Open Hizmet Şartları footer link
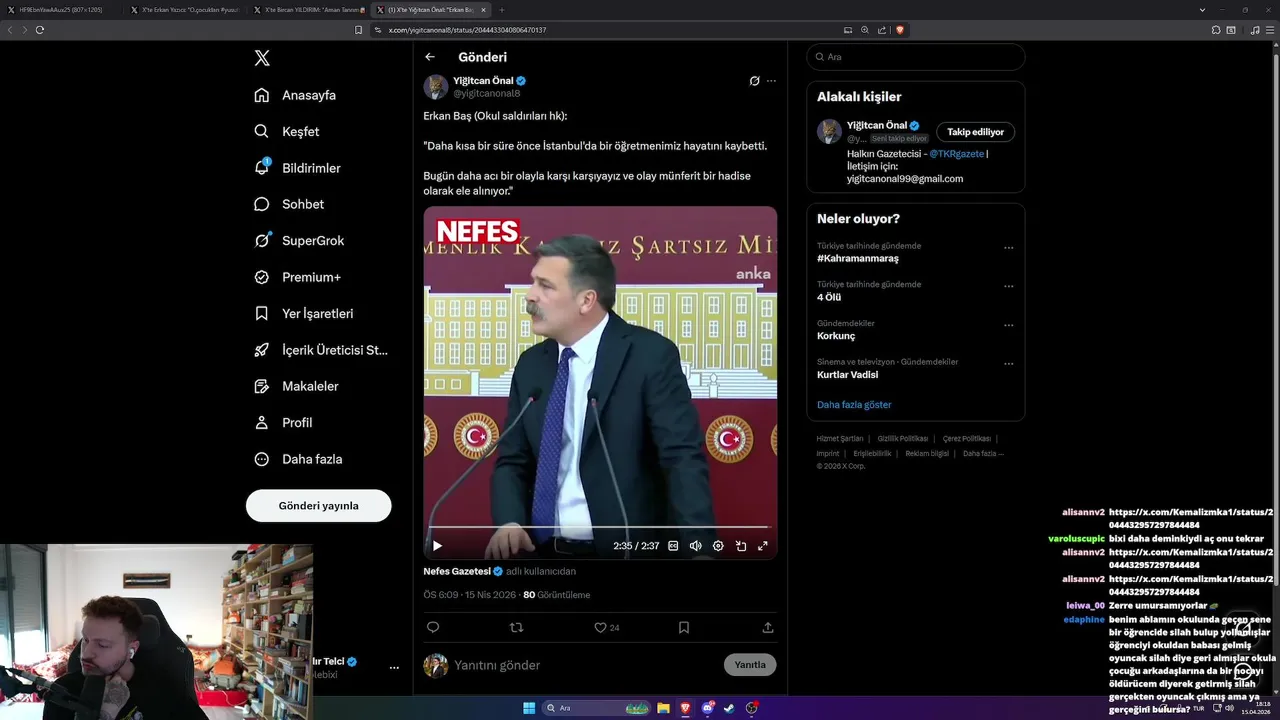The image size is (1280, 720). click(x=840, y=439)
